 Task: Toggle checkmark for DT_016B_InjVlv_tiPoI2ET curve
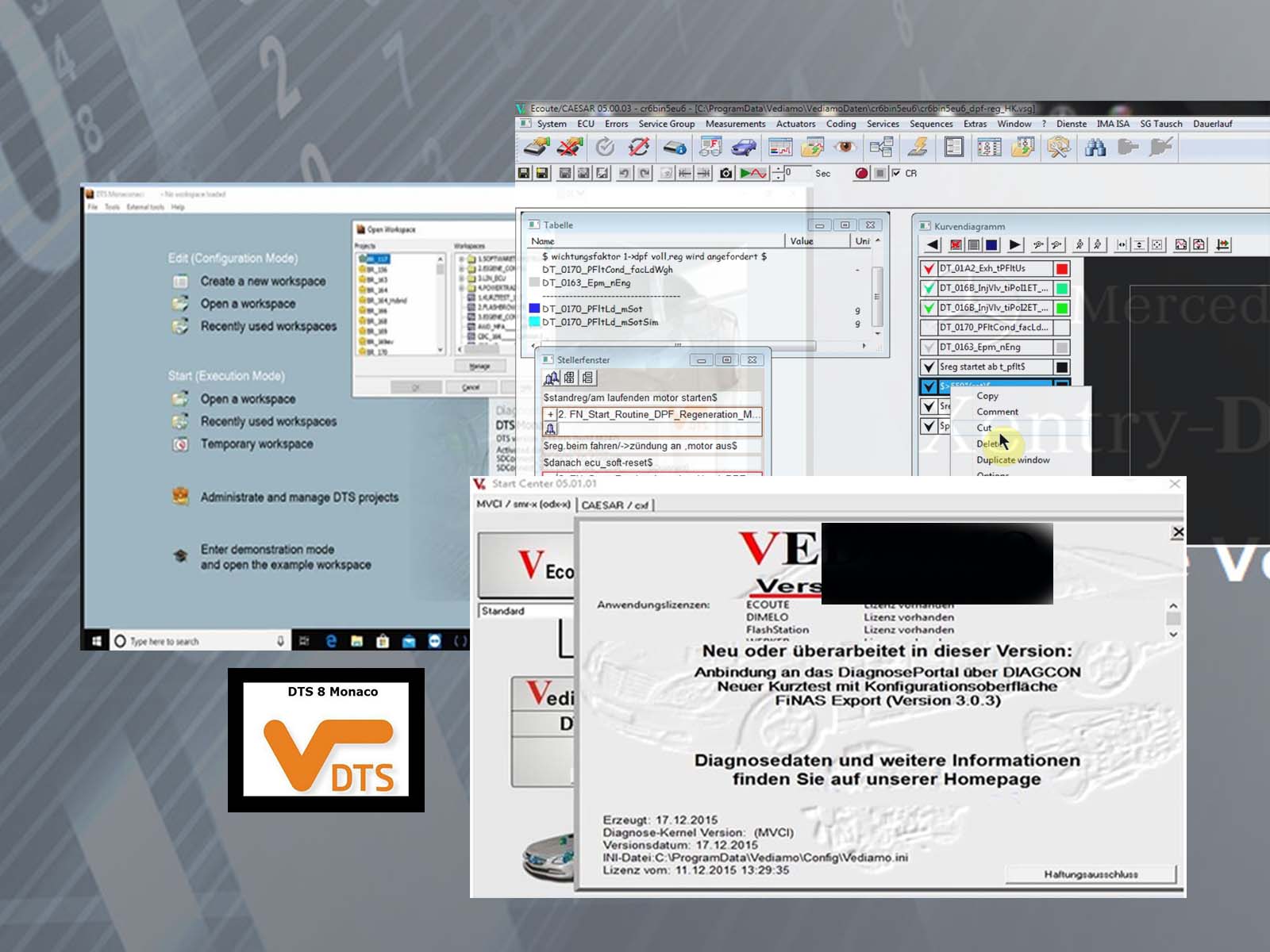pos(929,308)
